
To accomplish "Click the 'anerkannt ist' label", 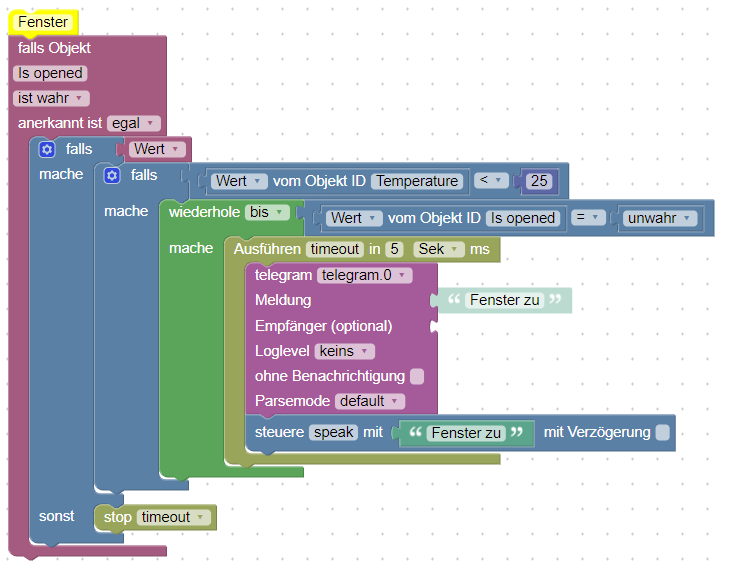I will (x=60, y=123).
